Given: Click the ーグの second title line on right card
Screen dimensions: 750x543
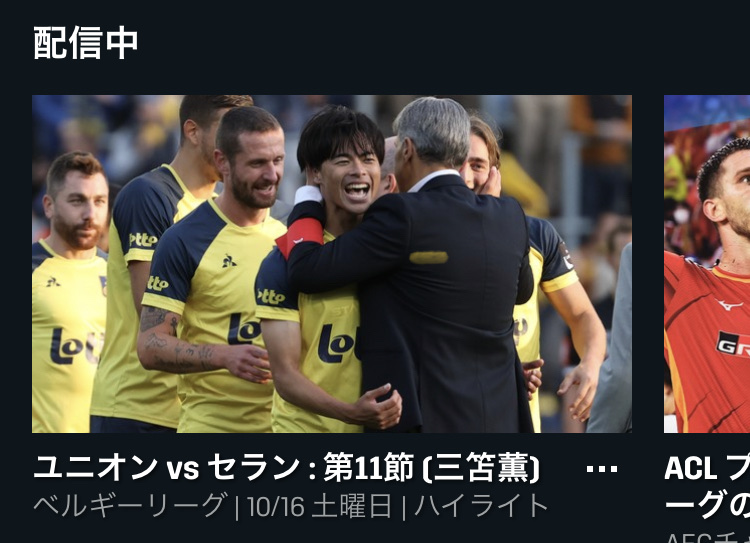Looking at the screenshot, I should tap(707, 504).
